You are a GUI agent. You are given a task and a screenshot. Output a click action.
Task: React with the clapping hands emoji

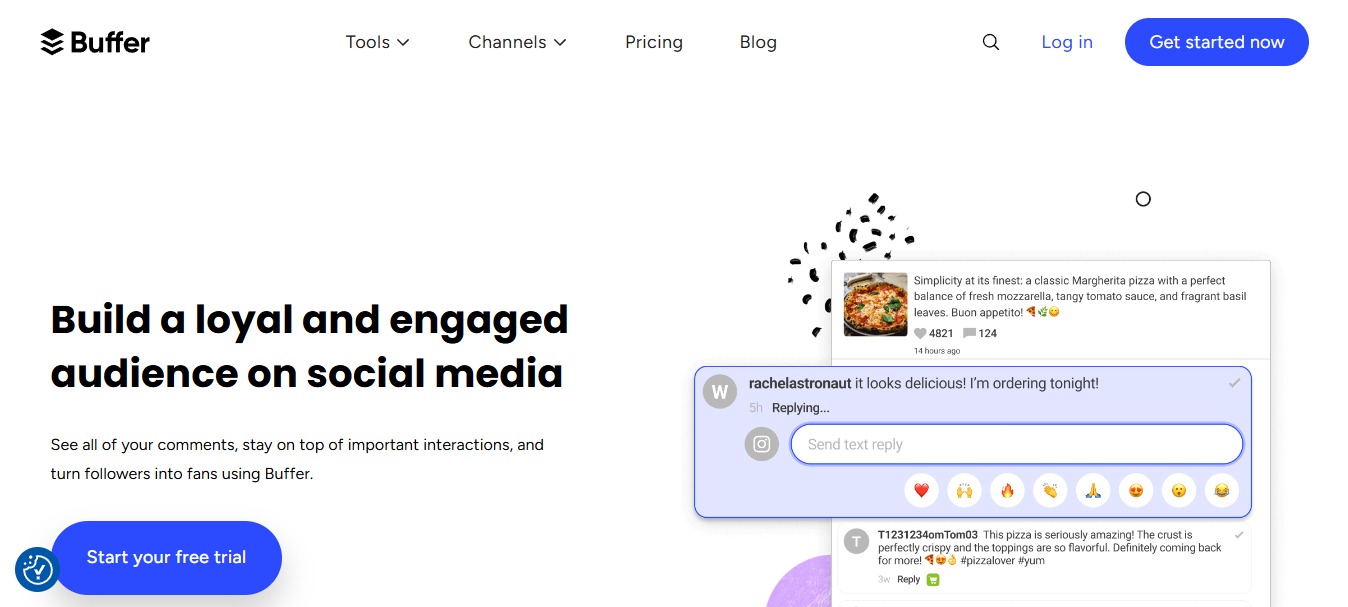pos(1050,490)
